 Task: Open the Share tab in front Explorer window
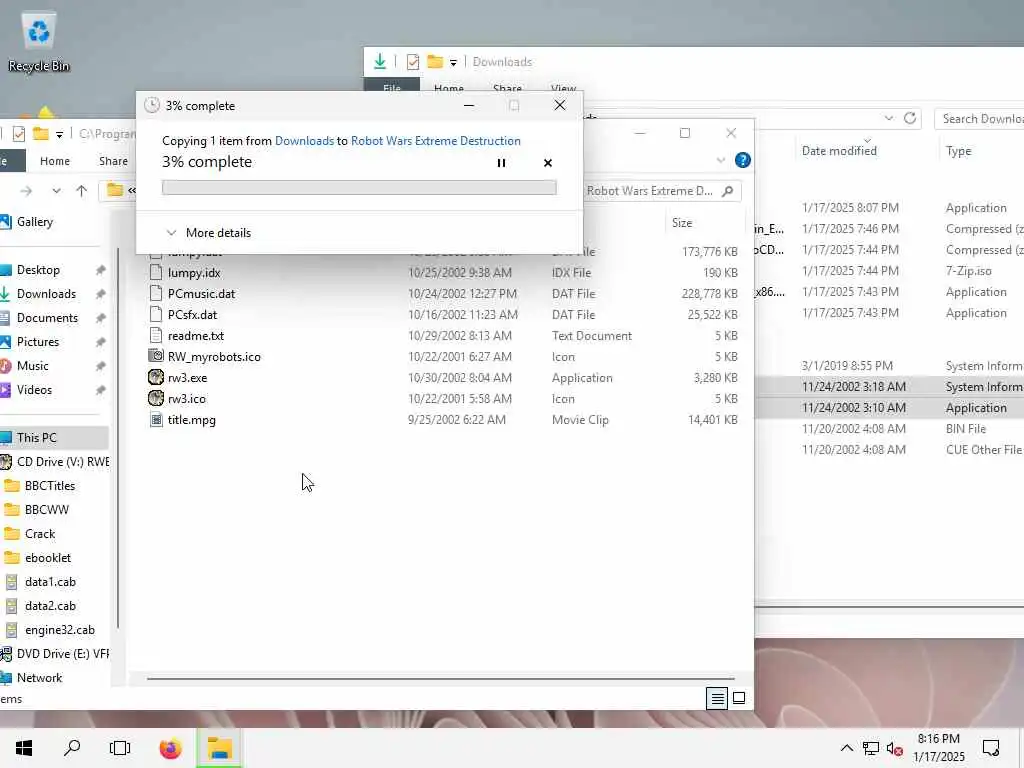pyautogui.click(x=113, y=161)
